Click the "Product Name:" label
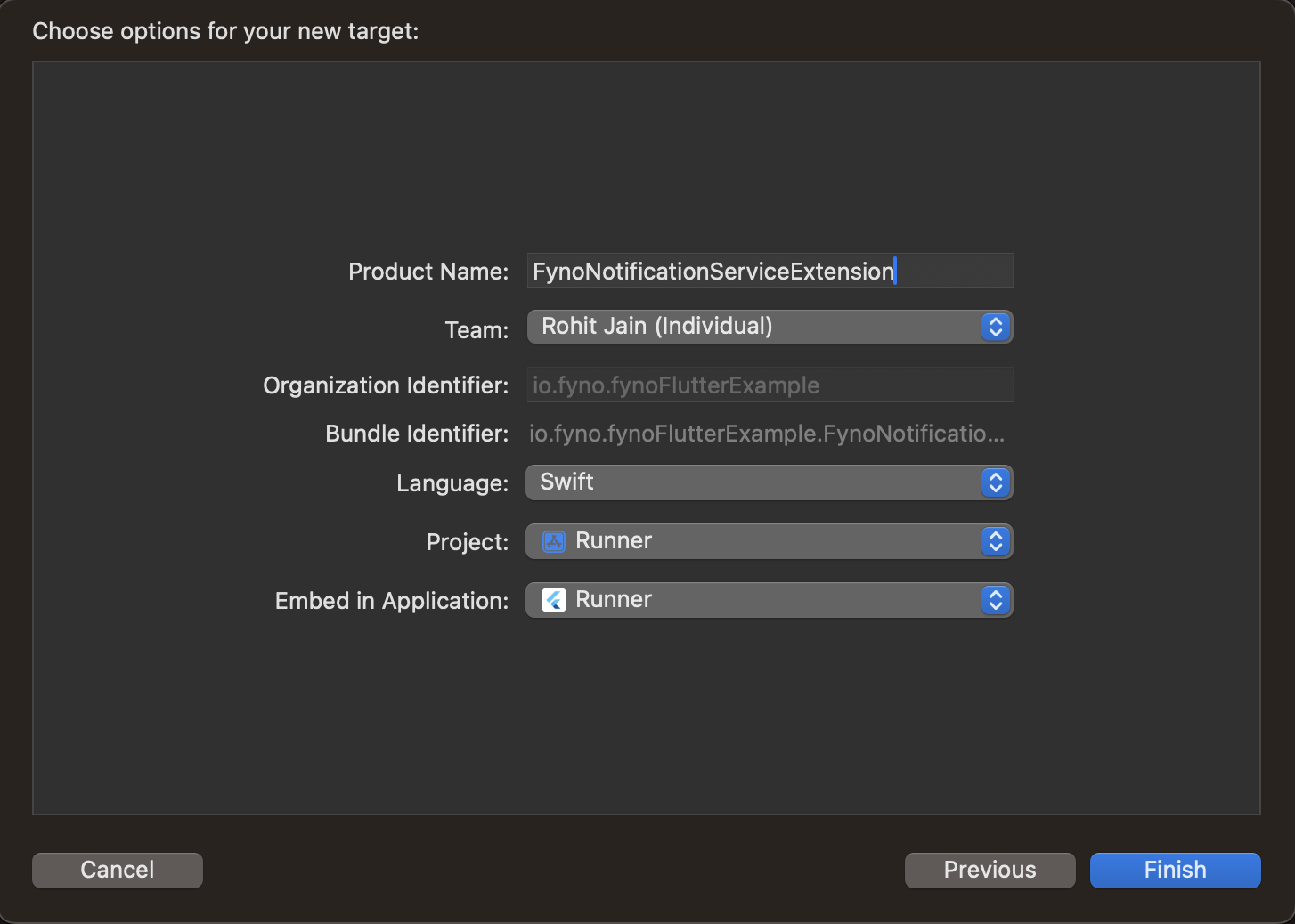The image size is (1295, 924). (428, 272)
